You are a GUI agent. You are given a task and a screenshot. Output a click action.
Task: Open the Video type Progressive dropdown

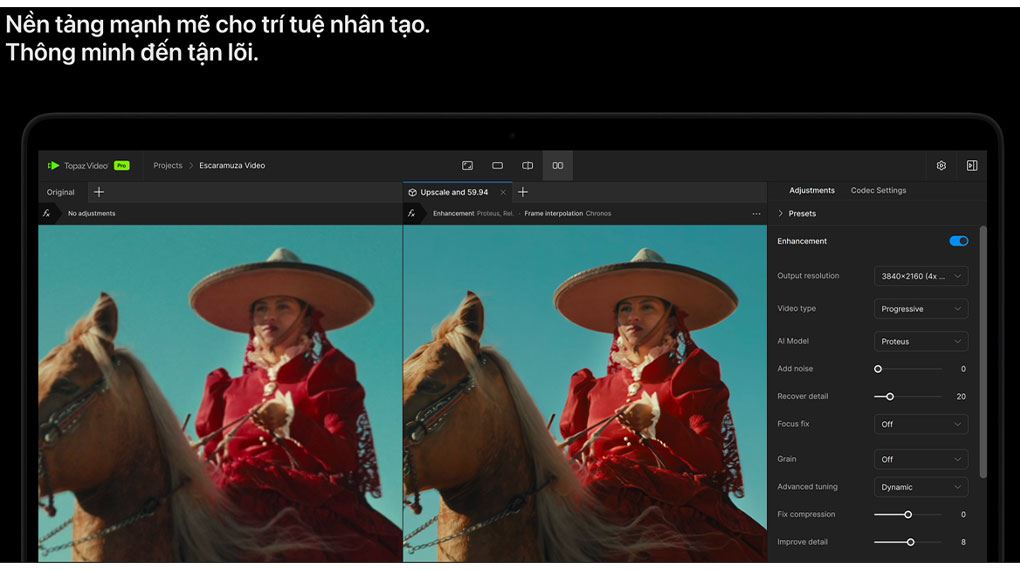(920, 309)
